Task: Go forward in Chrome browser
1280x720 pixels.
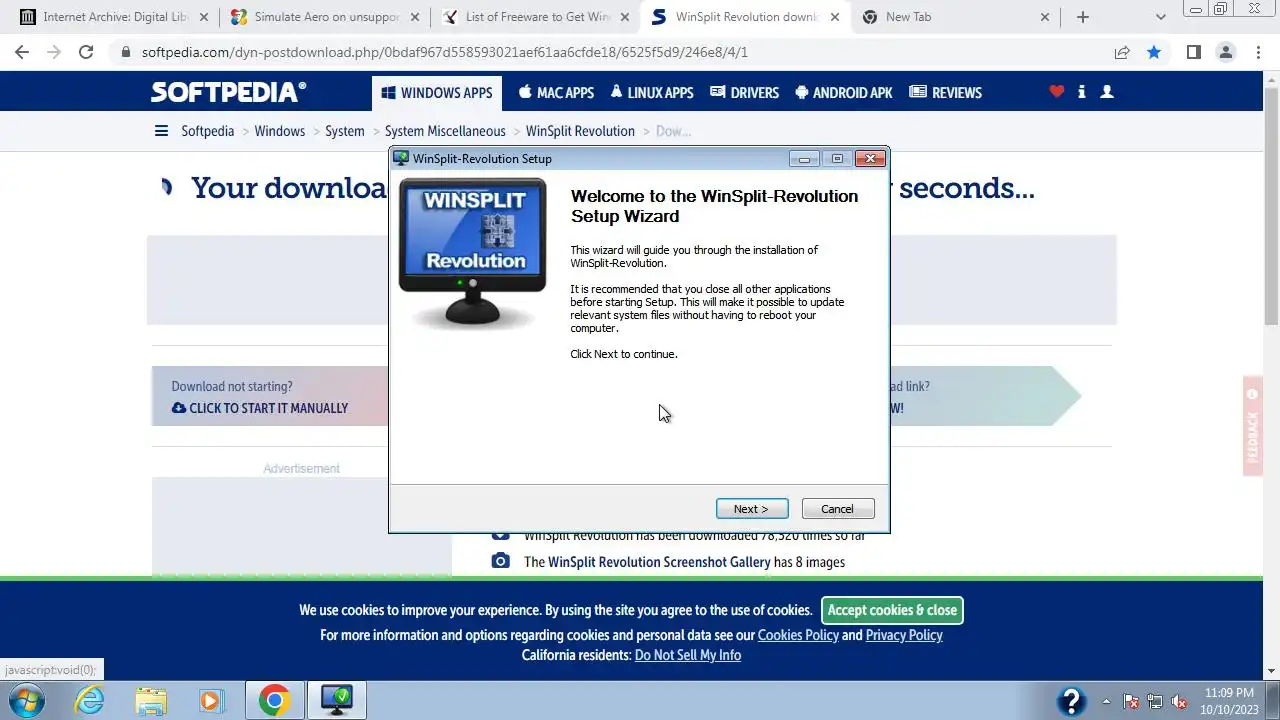Action: click(x=54, y=52)
